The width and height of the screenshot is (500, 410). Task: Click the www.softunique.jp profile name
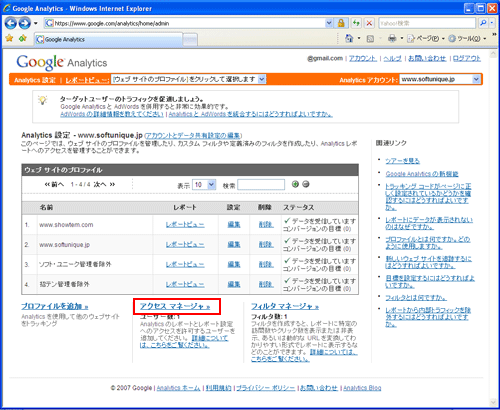[65, 245]
